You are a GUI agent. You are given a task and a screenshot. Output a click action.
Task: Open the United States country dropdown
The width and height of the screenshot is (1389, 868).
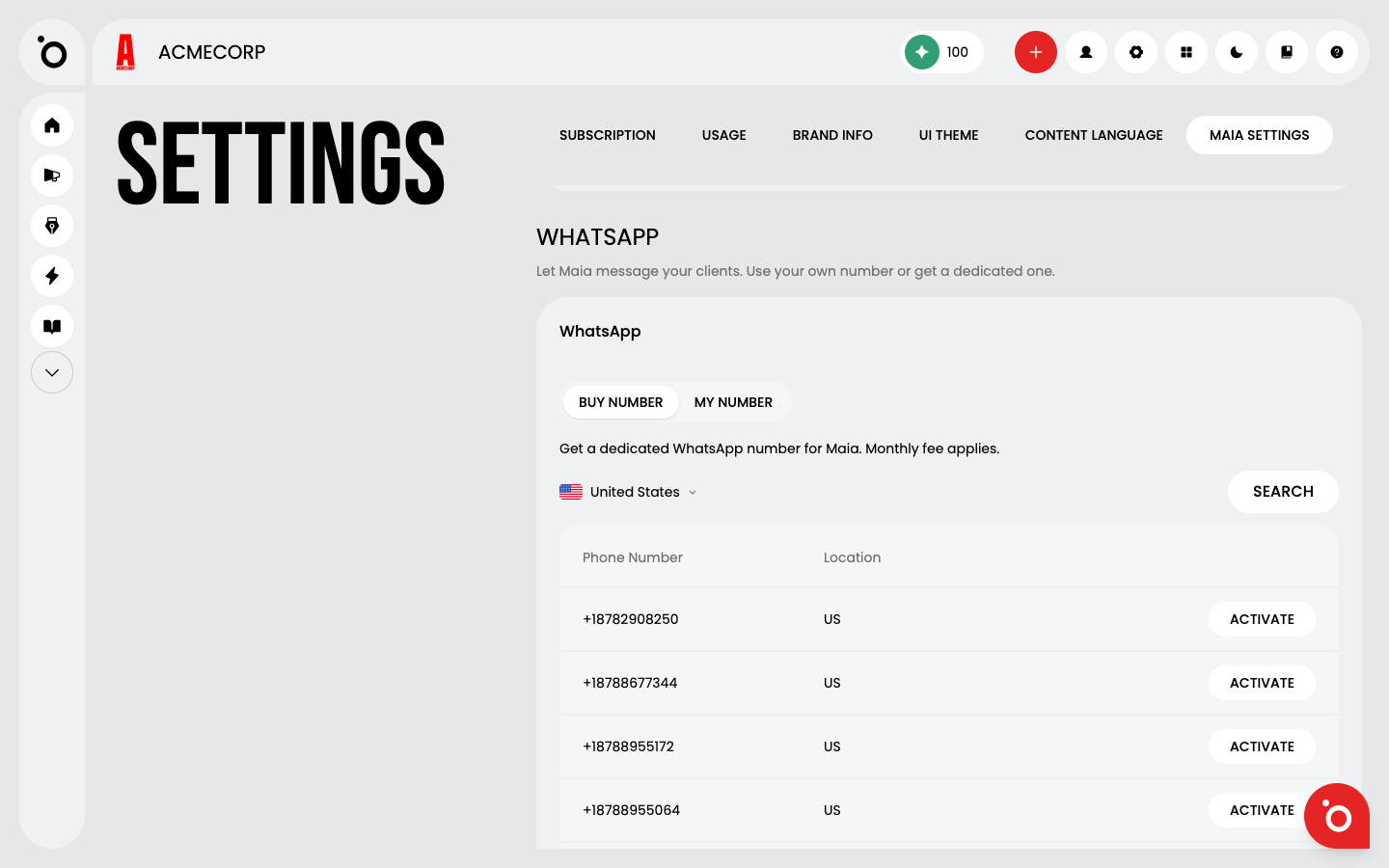629,492
